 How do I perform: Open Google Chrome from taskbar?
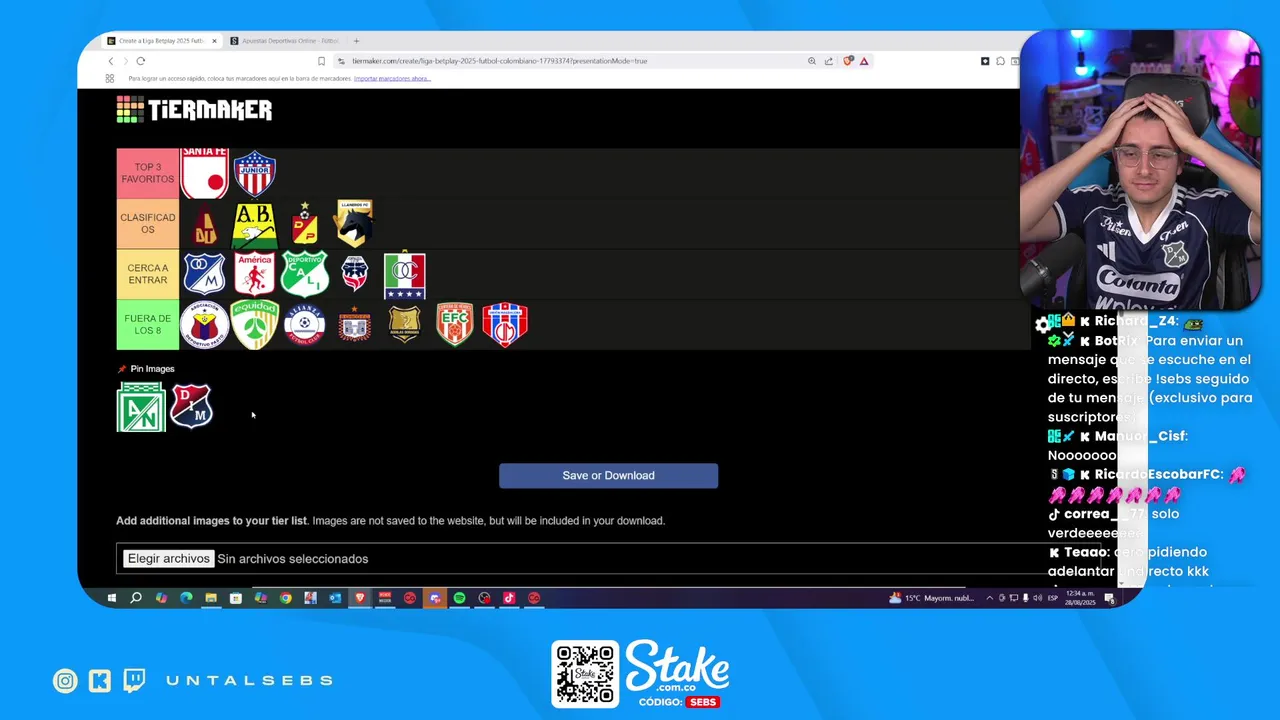click(285, 598)
